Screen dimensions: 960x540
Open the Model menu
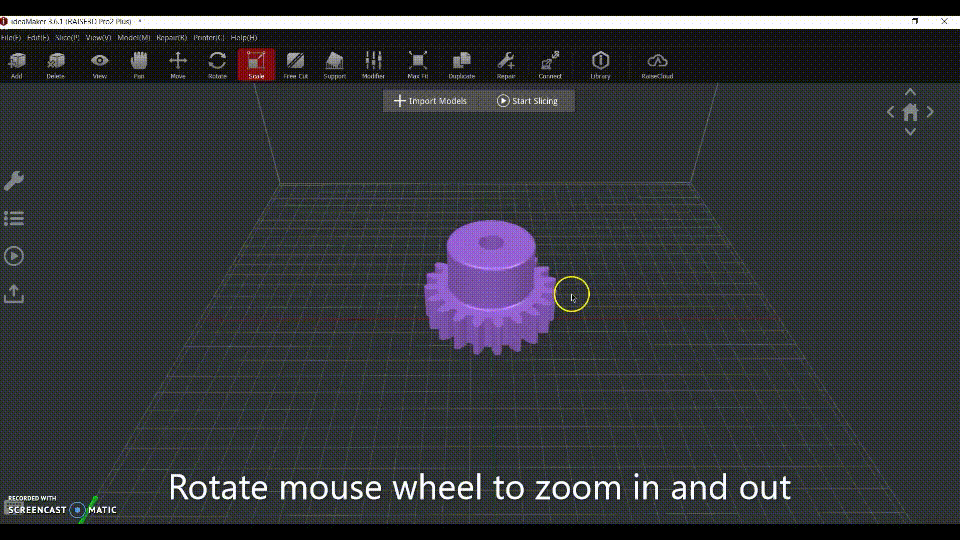[133, 37]
